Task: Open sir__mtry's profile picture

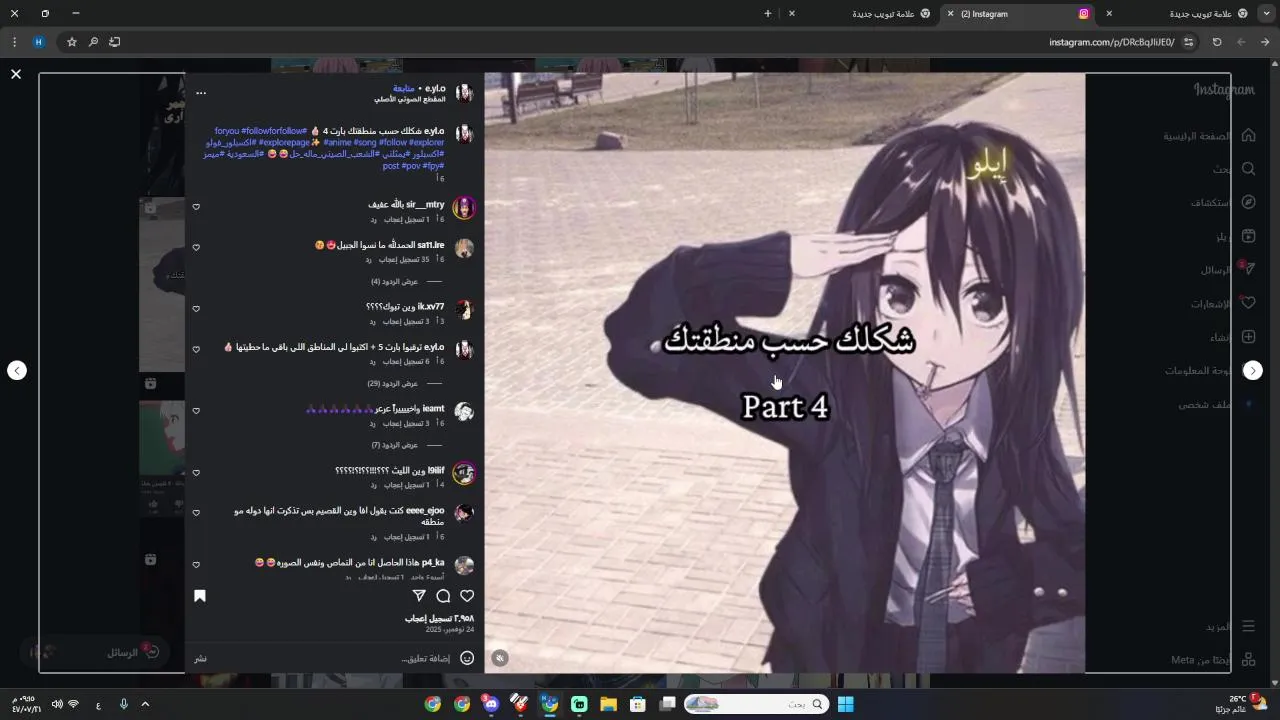Action: (464, 208)
